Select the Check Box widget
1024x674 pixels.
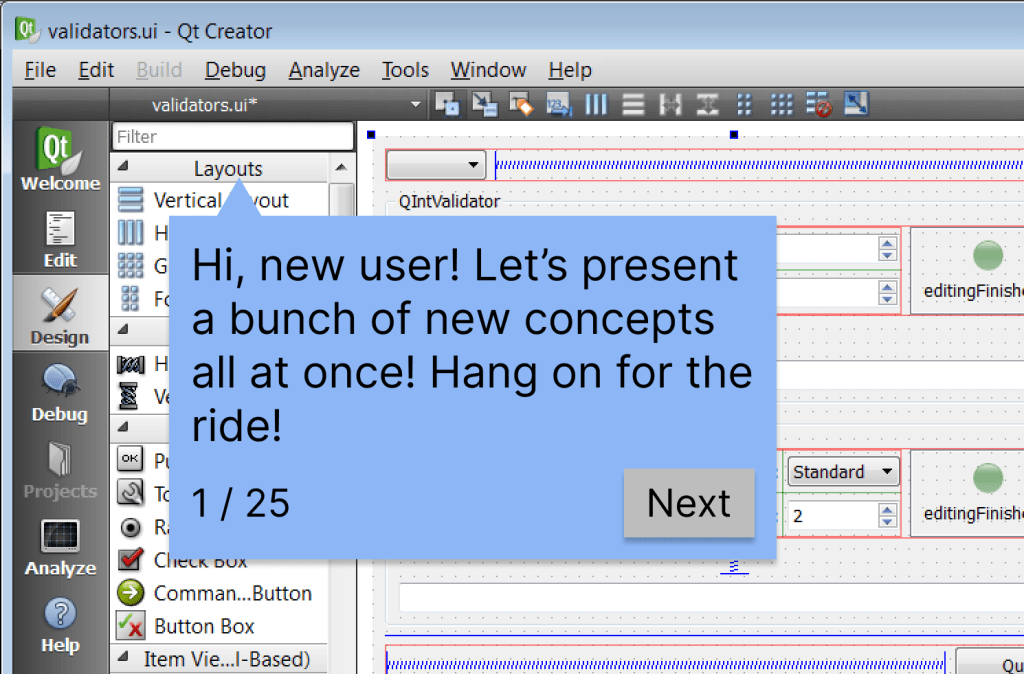pyautogui.click(x=200, y=560)
